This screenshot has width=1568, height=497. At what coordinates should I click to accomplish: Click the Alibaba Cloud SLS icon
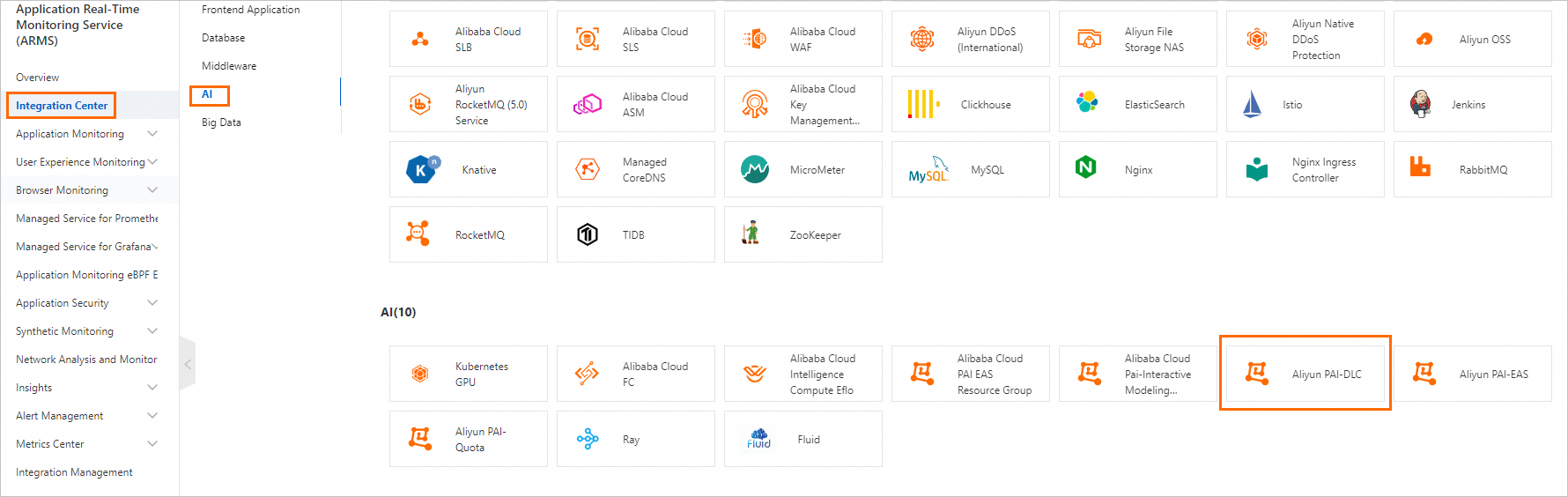pos(588,39)
